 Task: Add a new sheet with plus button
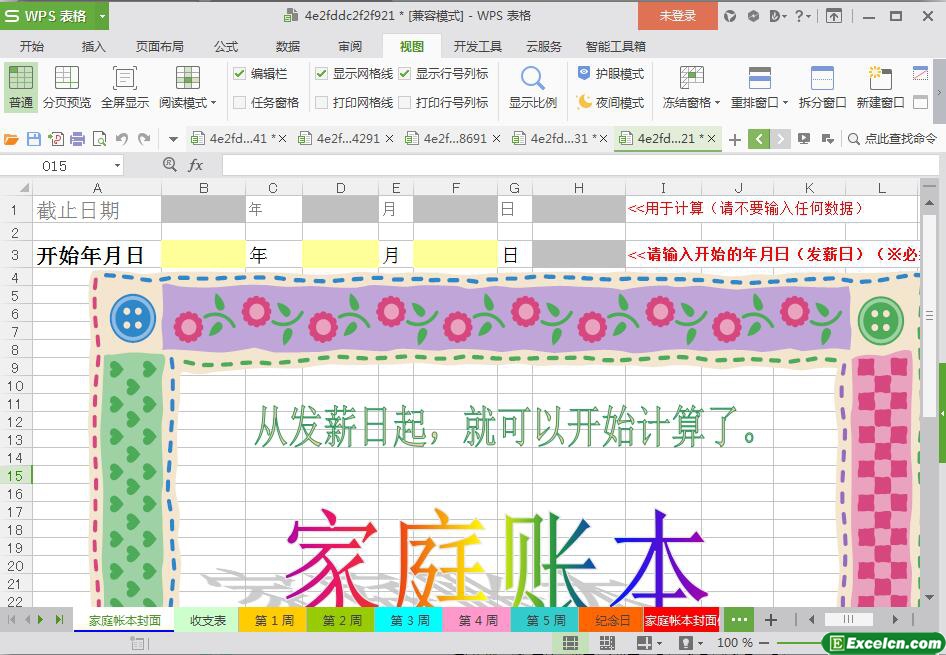[x=771, y=620]
